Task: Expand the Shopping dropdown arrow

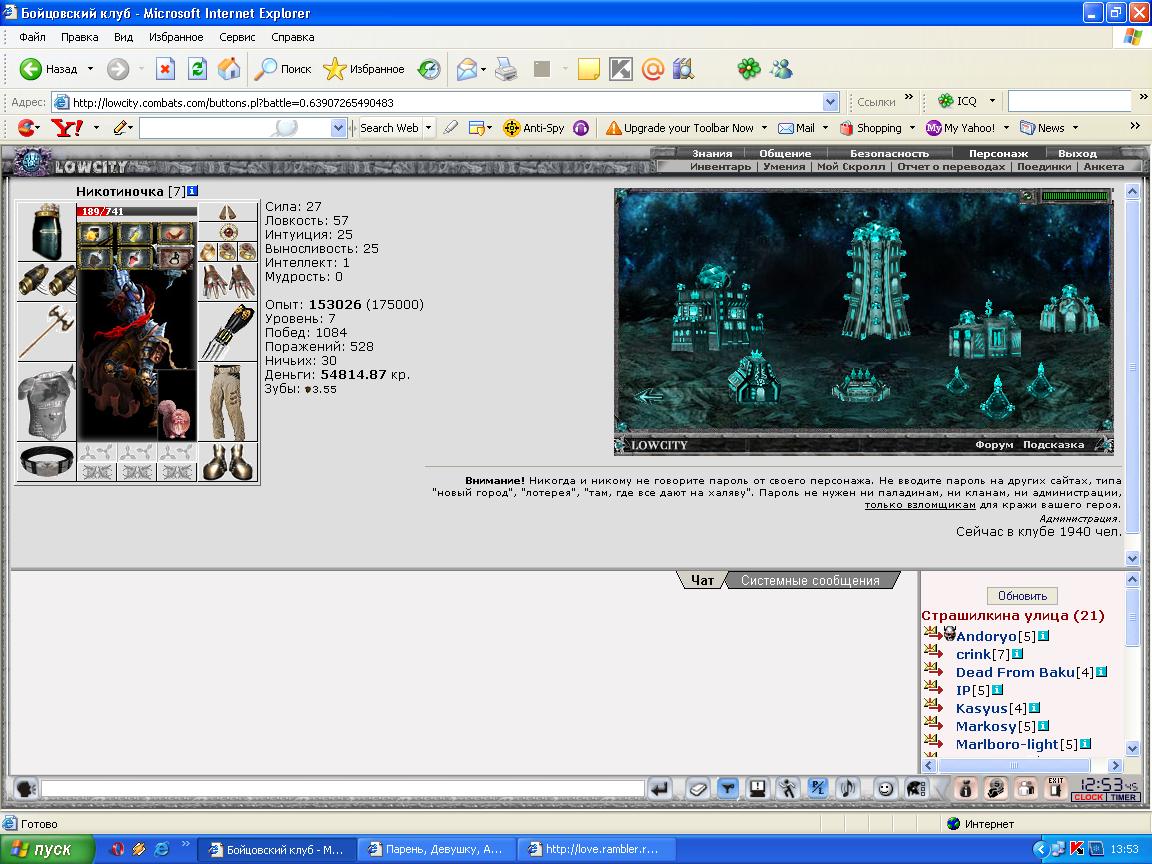Action: coord(912,128)
